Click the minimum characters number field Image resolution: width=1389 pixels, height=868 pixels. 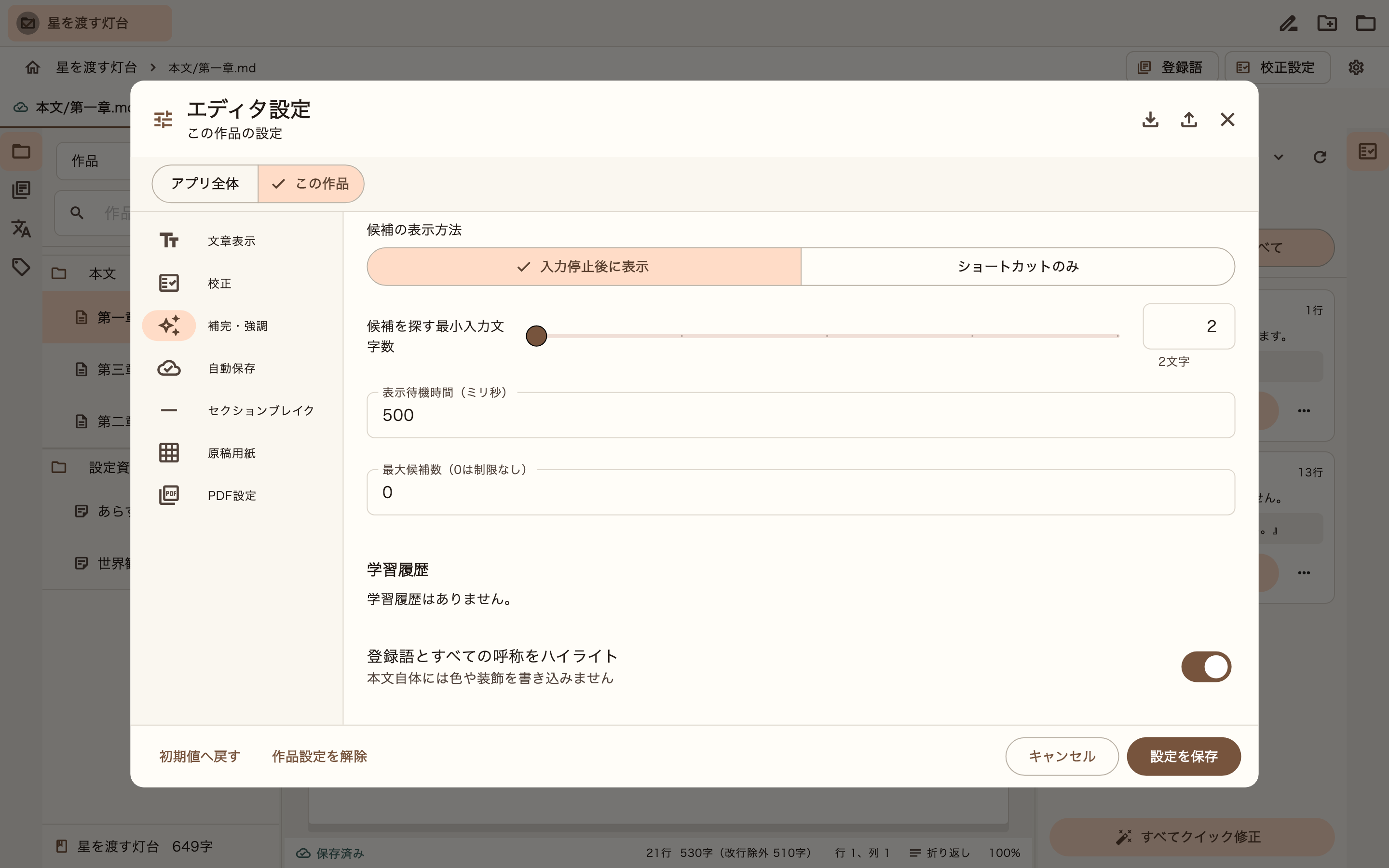point(1189,326)
